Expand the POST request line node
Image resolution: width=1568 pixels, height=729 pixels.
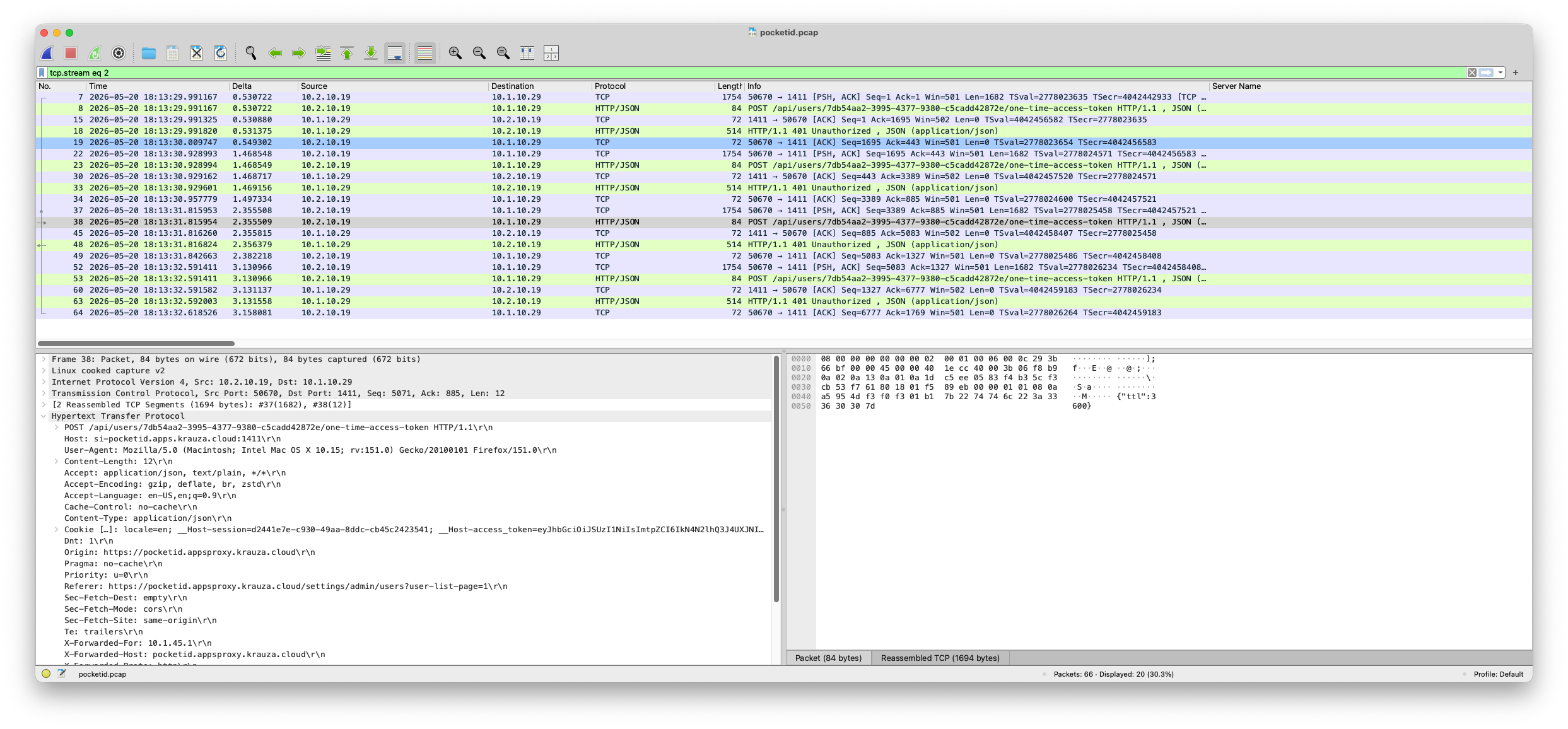[56, 428]
